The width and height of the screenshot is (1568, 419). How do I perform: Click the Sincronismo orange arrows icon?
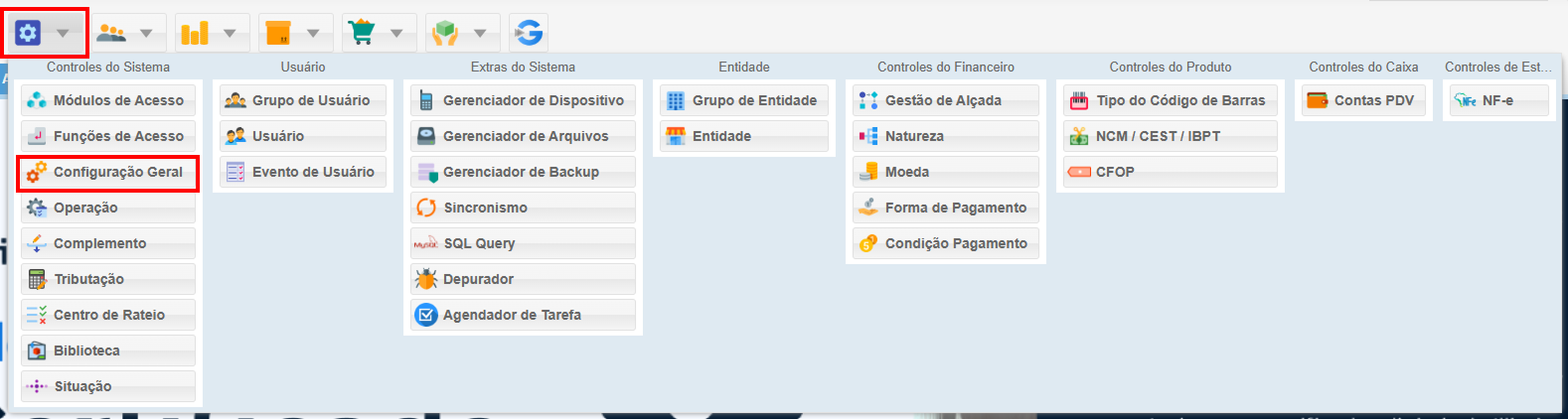click(426, 208)
